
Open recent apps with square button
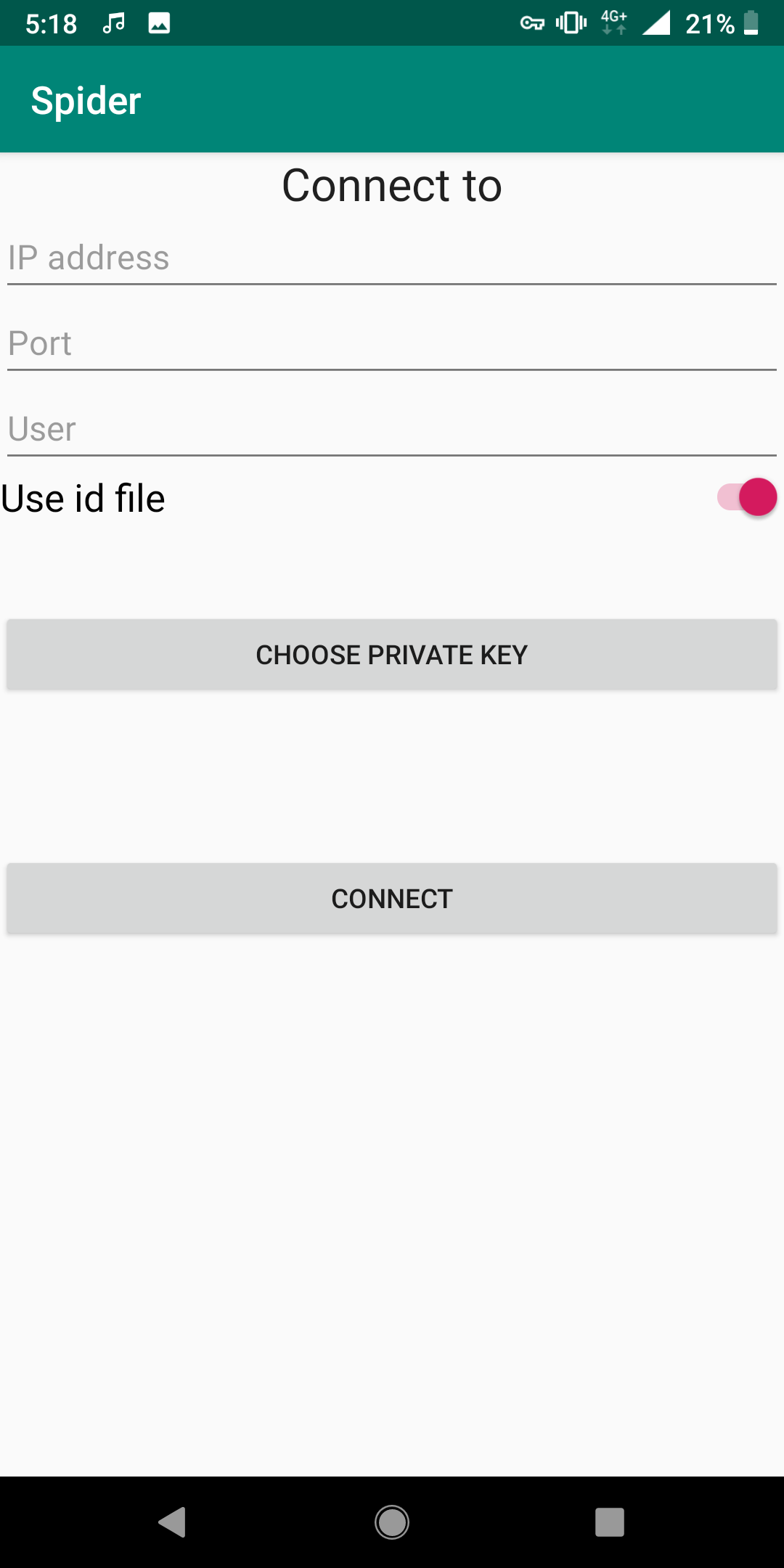coord(610,1522)
